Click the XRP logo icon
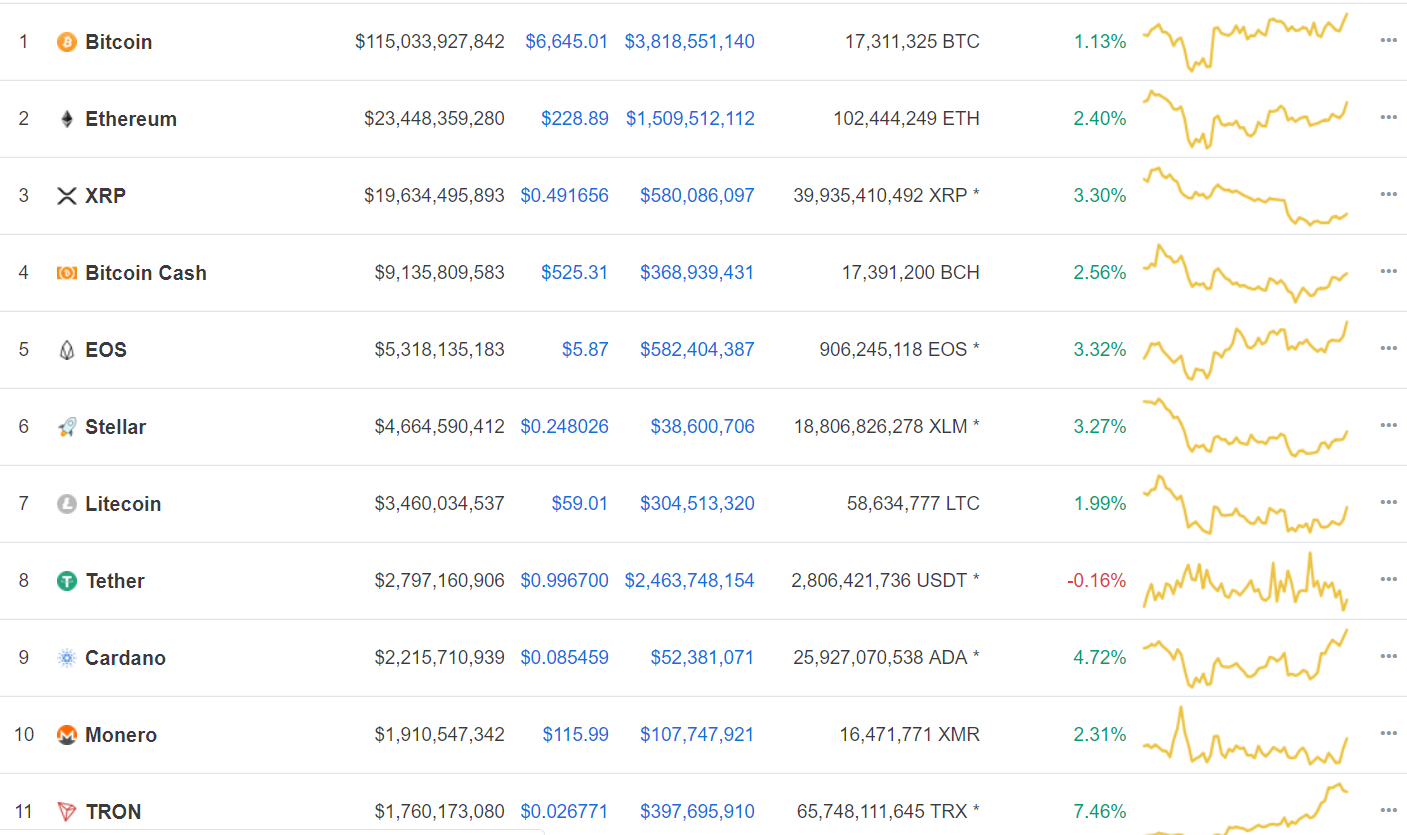 [x=67, y=196]
